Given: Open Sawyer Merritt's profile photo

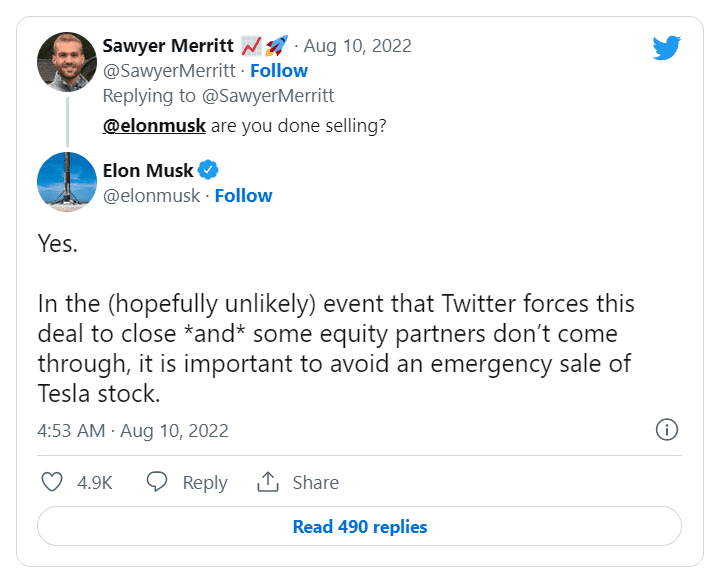Looking at the screenshot, I should (x=66, y=61).
